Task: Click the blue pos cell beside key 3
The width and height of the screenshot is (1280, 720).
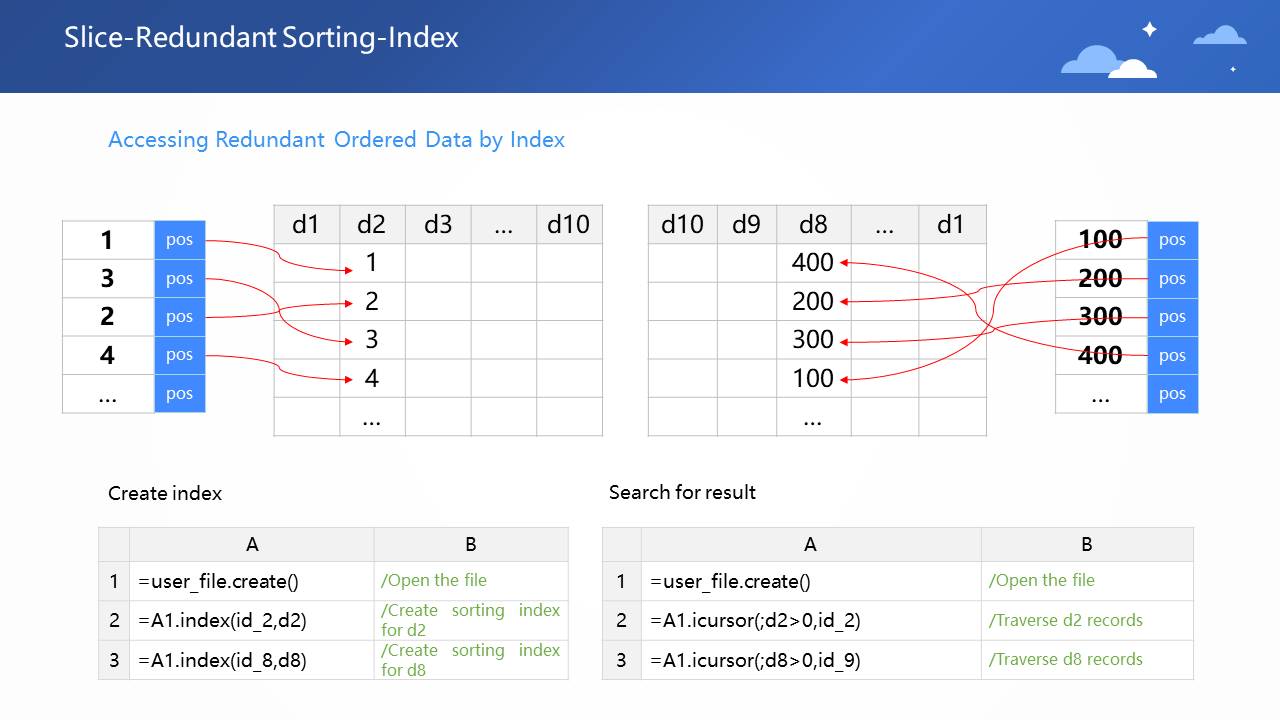Action: pos(180,279)
